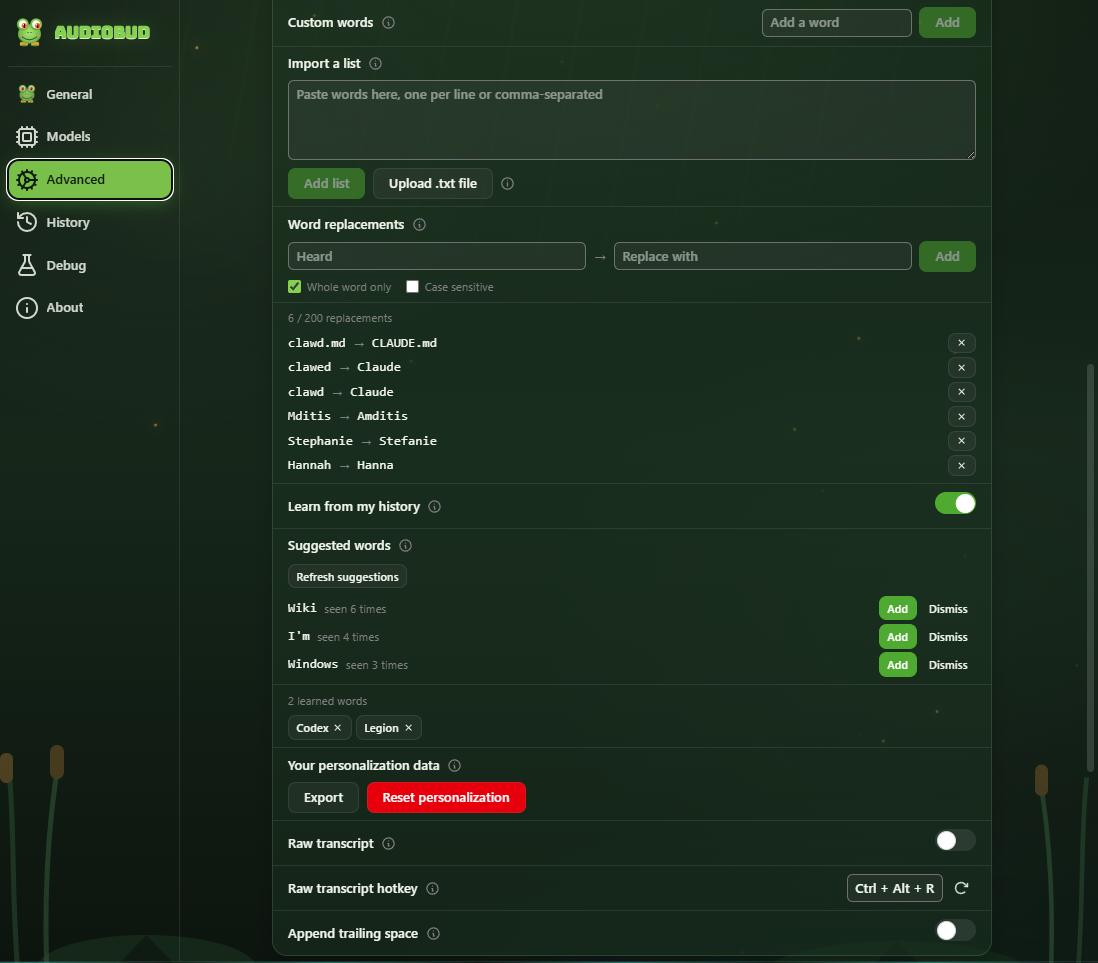This screenshot has width=1098, height=963.
Task: Add suggested word I'm
Action: [x=898, y=637]
